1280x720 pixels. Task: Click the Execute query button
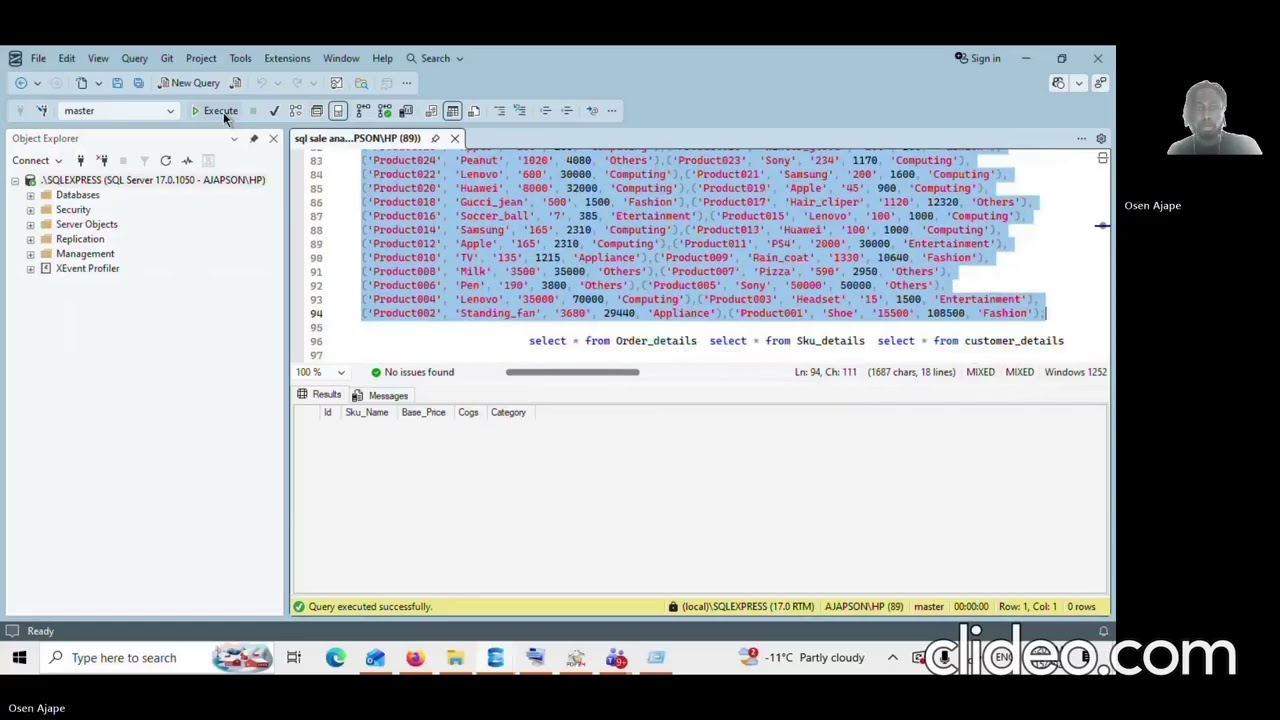[215, 111]
